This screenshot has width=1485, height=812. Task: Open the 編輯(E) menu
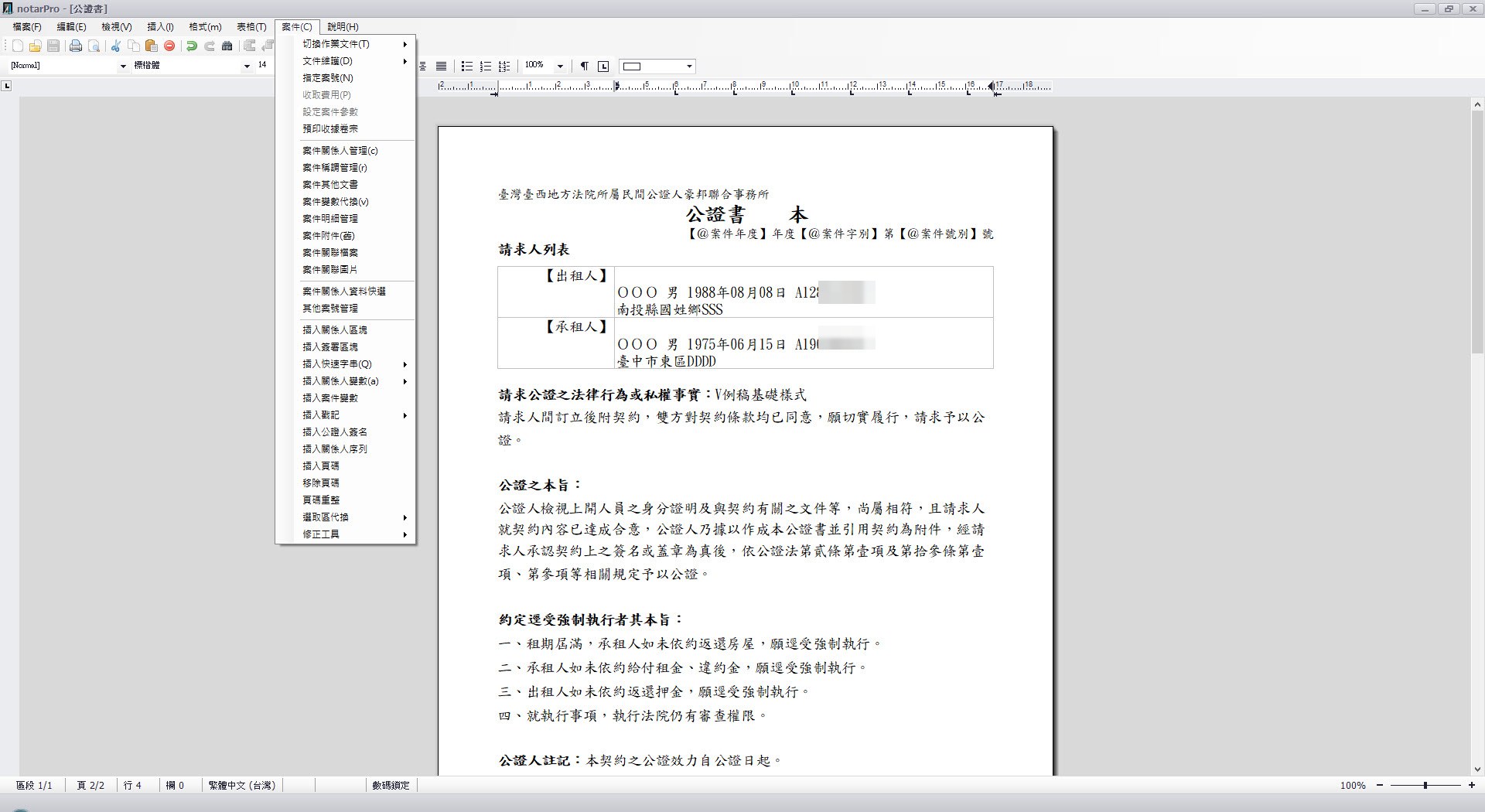[71, 27]
